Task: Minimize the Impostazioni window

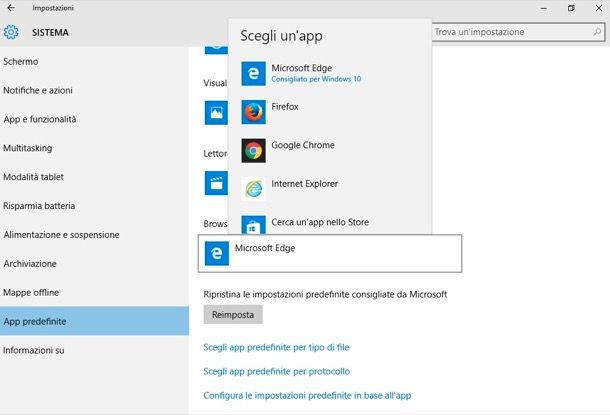Action: [x=544, y=8]
